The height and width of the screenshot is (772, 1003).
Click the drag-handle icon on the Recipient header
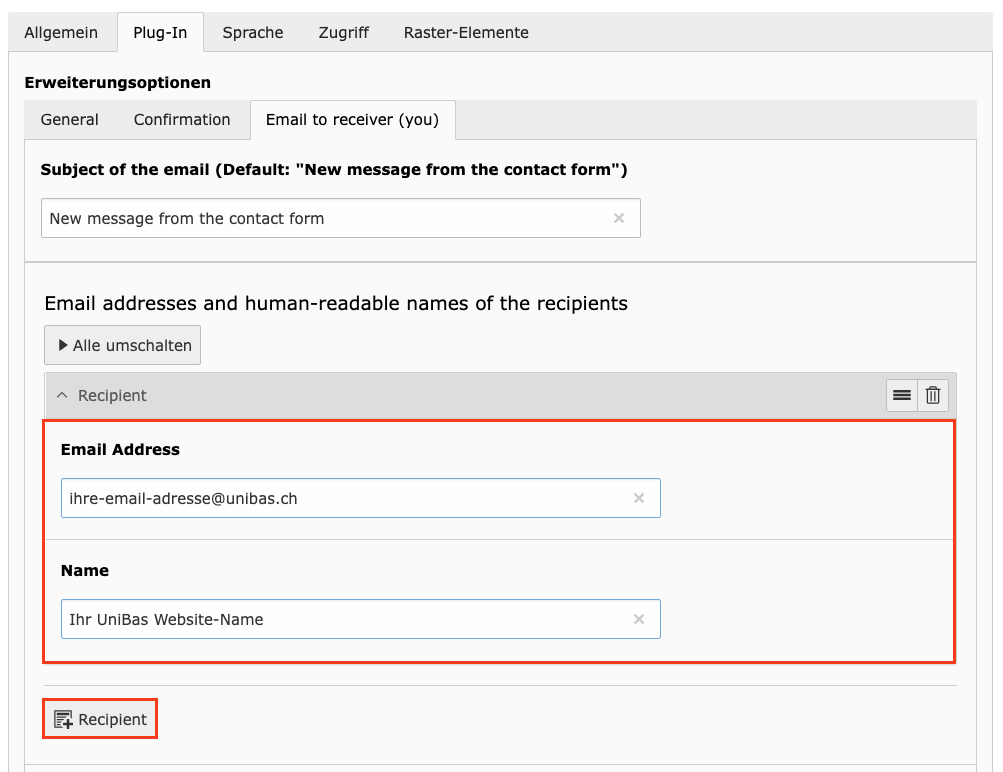901,395
